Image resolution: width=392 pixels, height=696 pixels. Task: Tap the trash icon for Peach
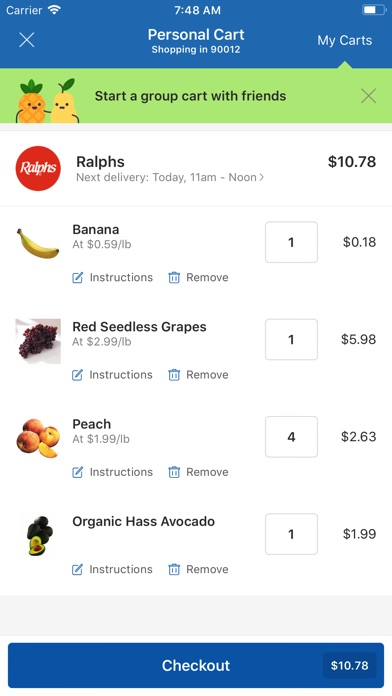[x=174, y=472]
